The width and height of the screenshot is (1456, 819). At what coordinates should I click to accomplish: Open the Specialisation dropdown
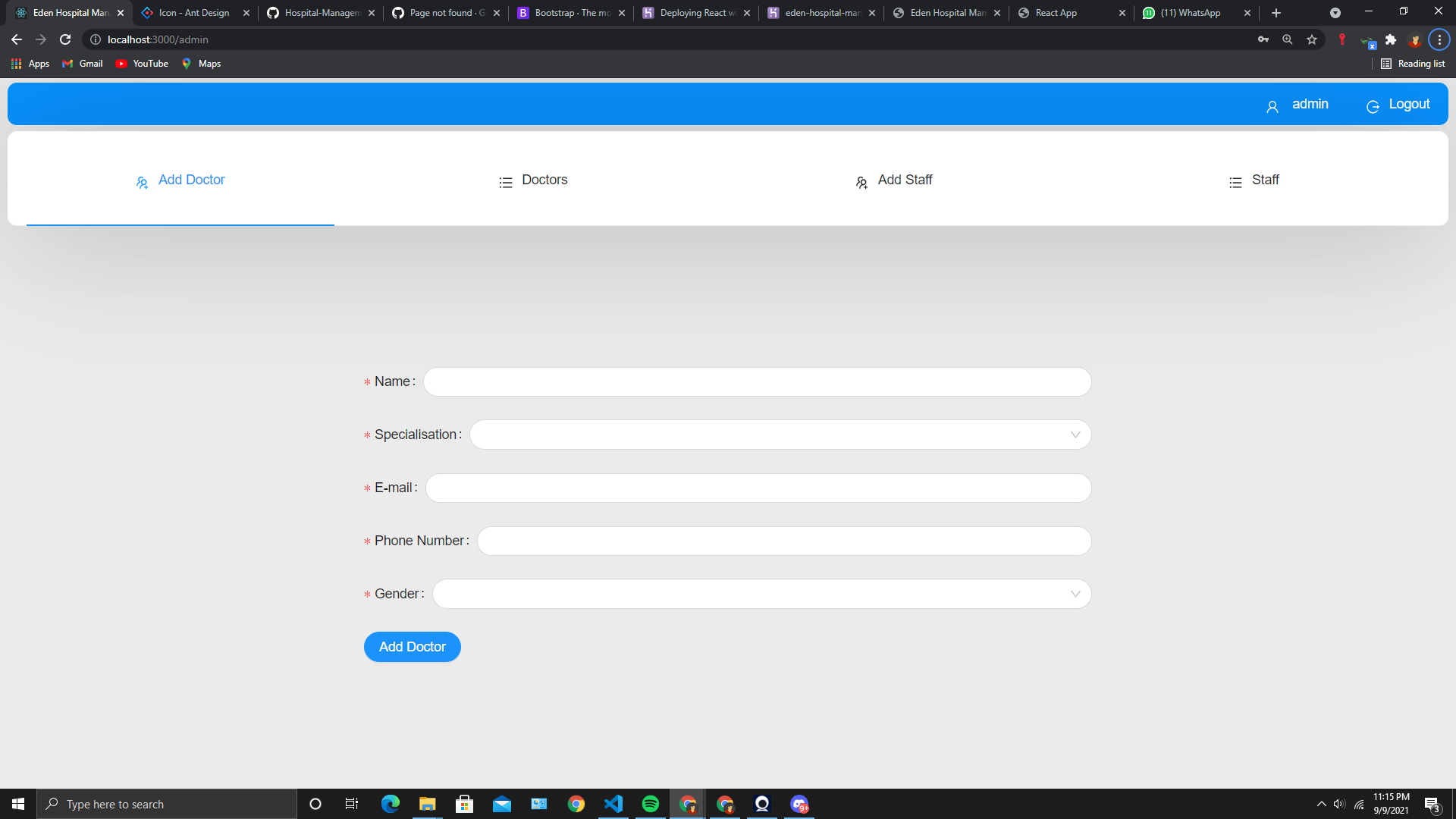(x=780, y=434)
